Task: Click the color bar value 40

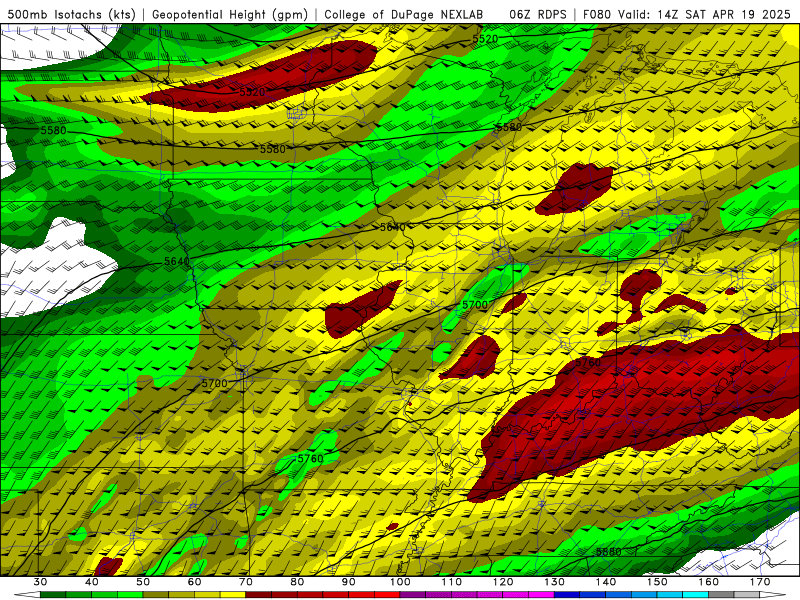Action: tap(92, 582)
